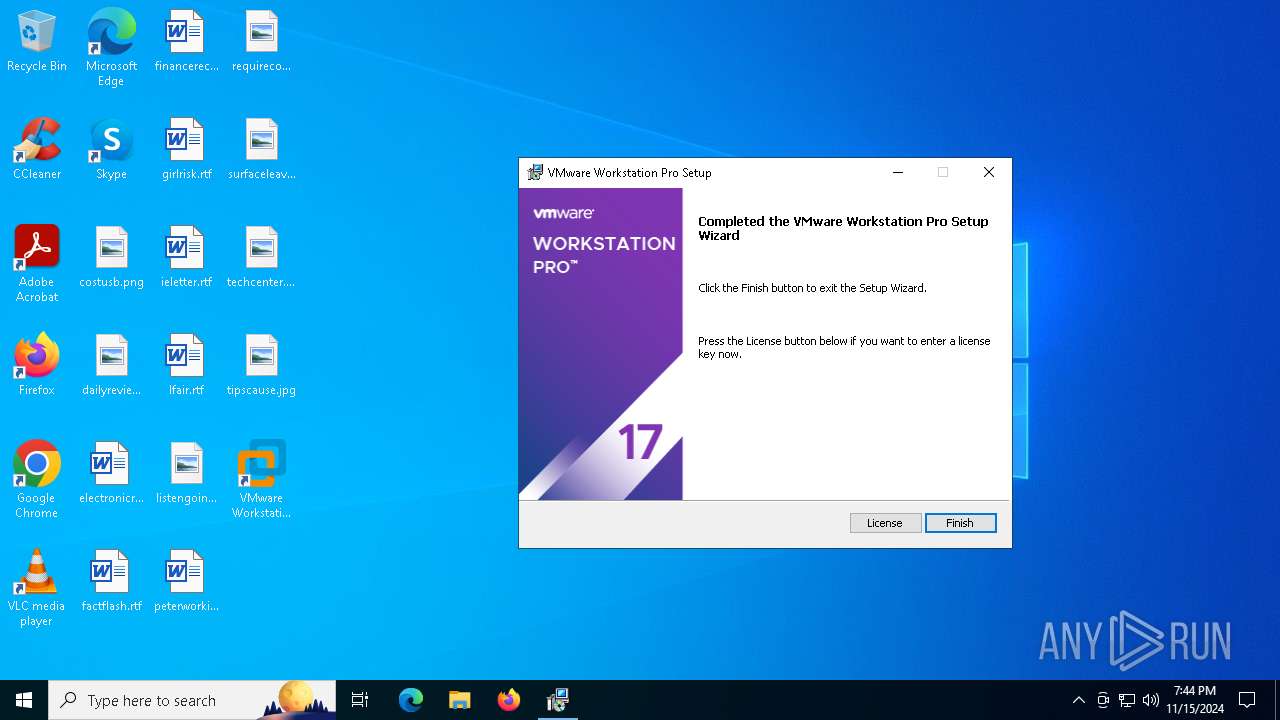Select the Firefox desktop shortcut
The height and width of the screenshot is (720, 1280).
click(x=37, y=366)
